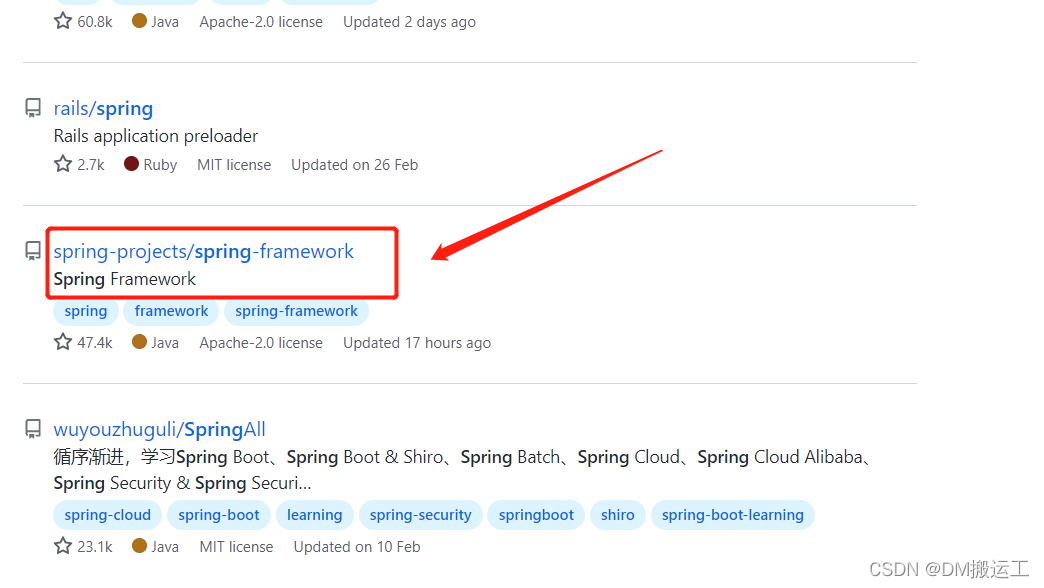Click the 2.7k star count
Viewport: 1044px width, 588px height.
pyautogui.click(x=91, y=164)
